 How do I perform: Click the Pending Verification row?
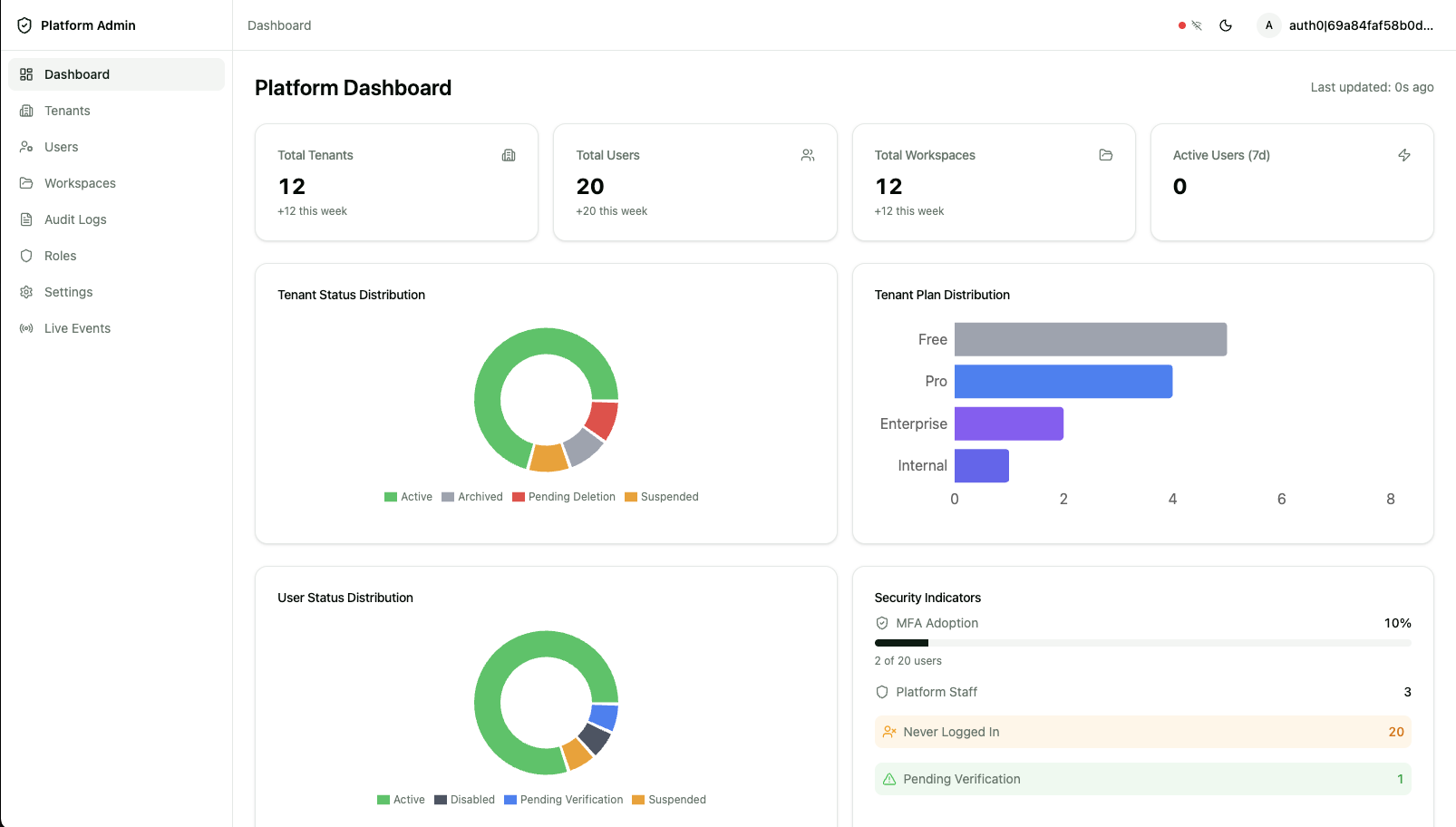(x=1142, y=779)
